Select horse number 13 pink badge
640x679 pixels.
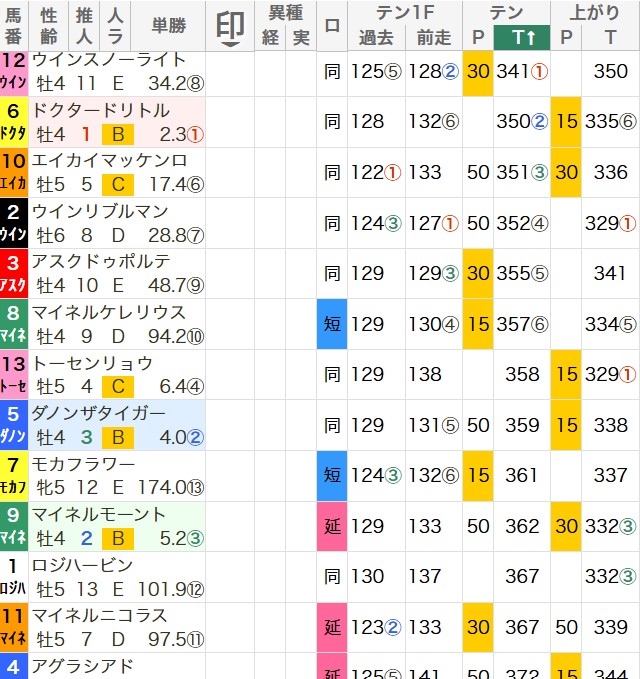click(14, 375)
